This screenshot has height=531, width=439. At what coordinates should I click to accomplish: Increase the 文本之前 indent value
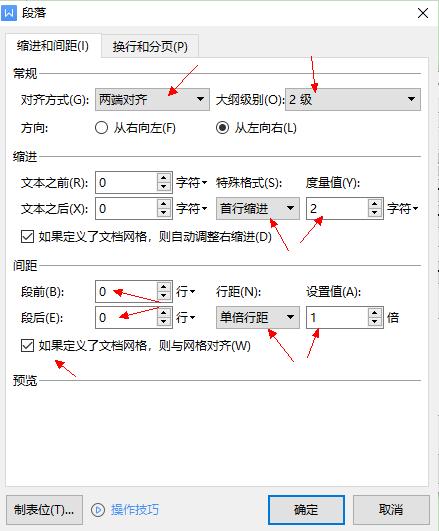click(x=164, y=178)
